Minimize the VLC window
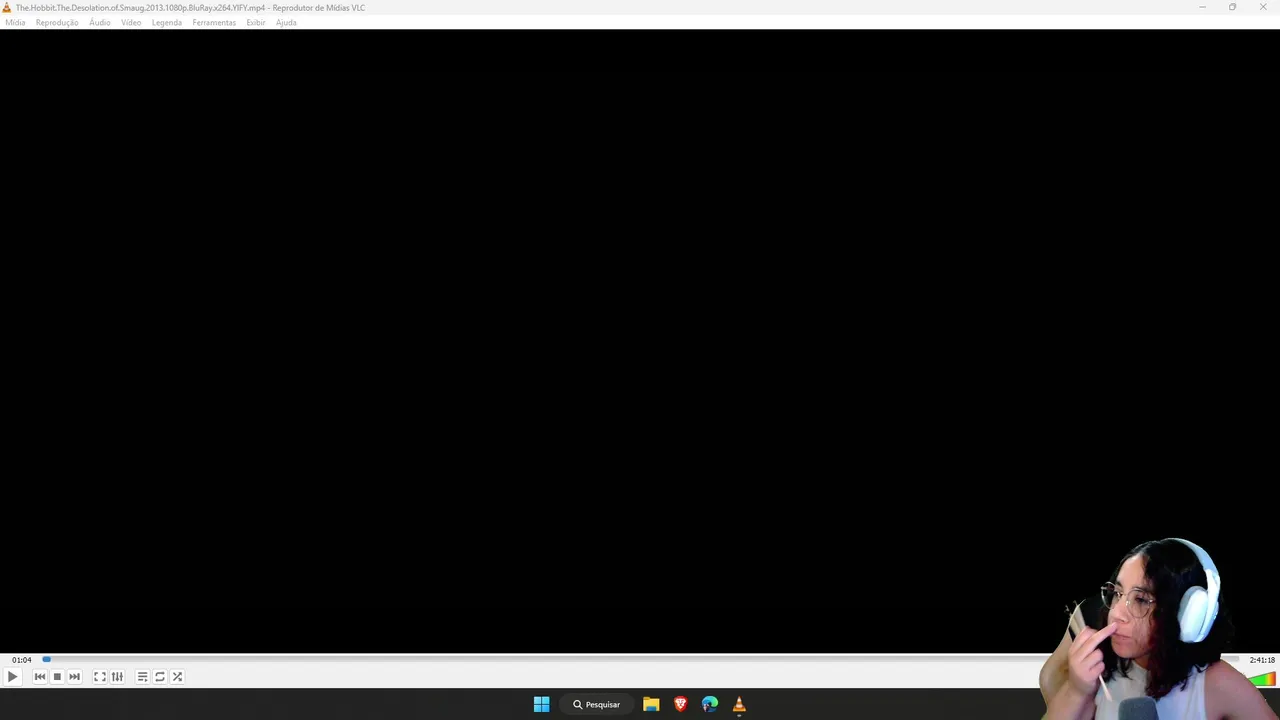The width and height of the screenshot is (1280, 720). pos(1202,7)
